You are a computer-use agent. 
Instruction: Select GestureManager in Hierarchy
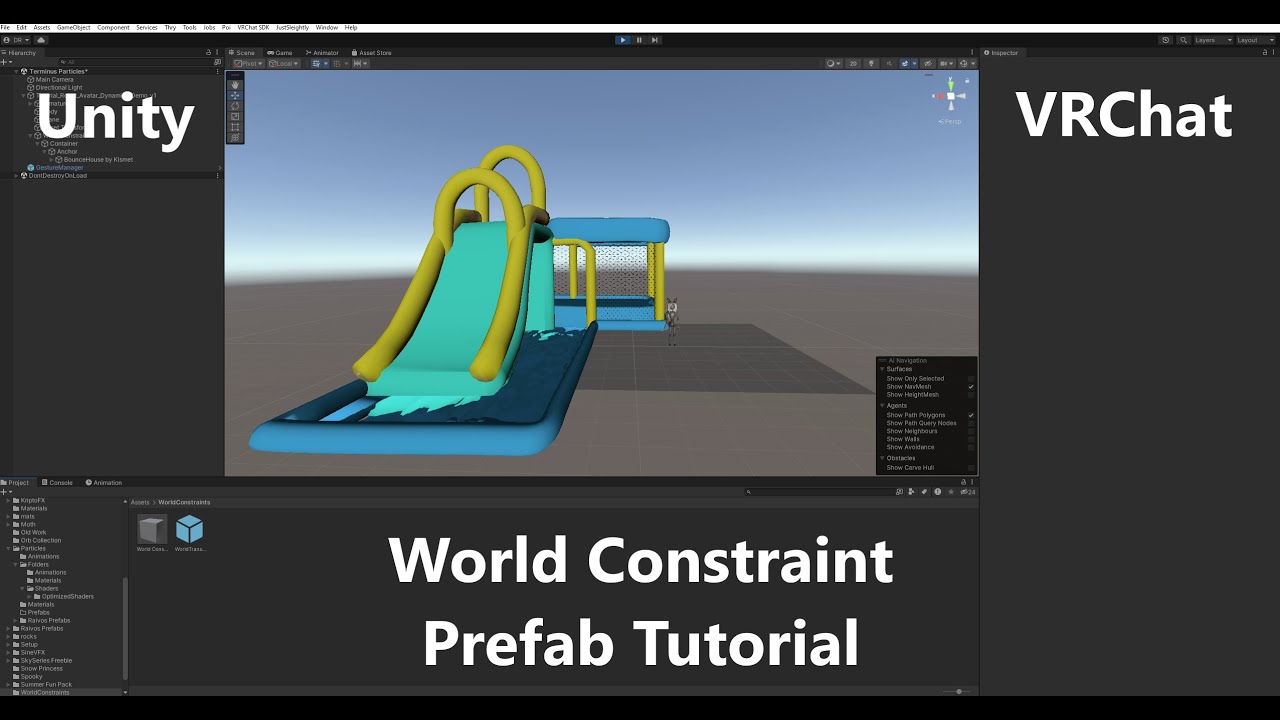[x=59, y=167]
